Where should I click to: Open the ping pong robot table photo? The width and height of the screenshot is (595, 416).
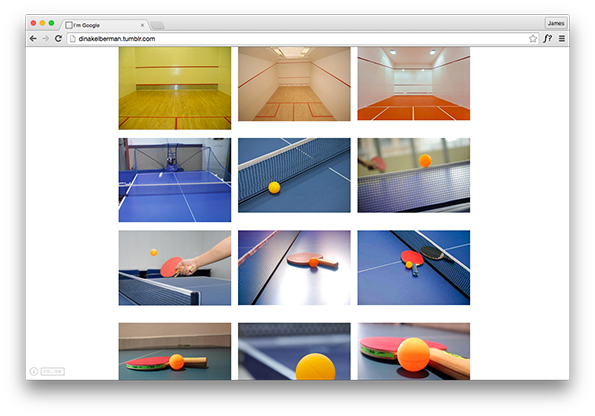(175, 180)
